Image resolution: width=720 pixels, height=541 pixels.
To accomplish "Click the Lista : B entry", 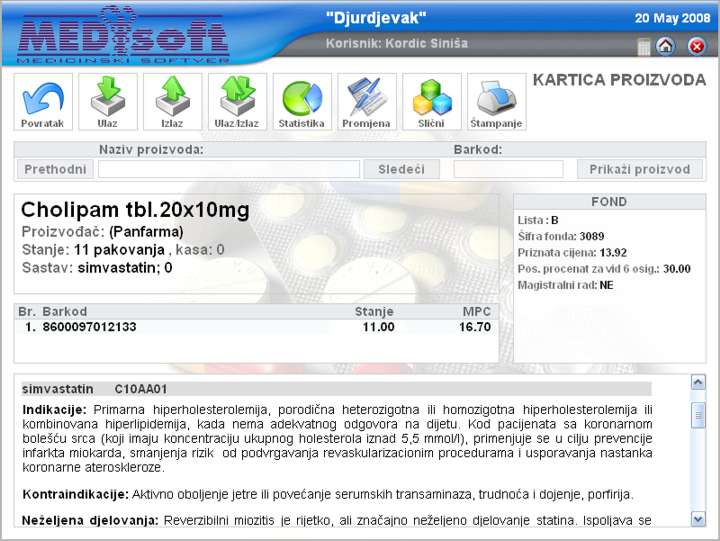I will 538,220.
